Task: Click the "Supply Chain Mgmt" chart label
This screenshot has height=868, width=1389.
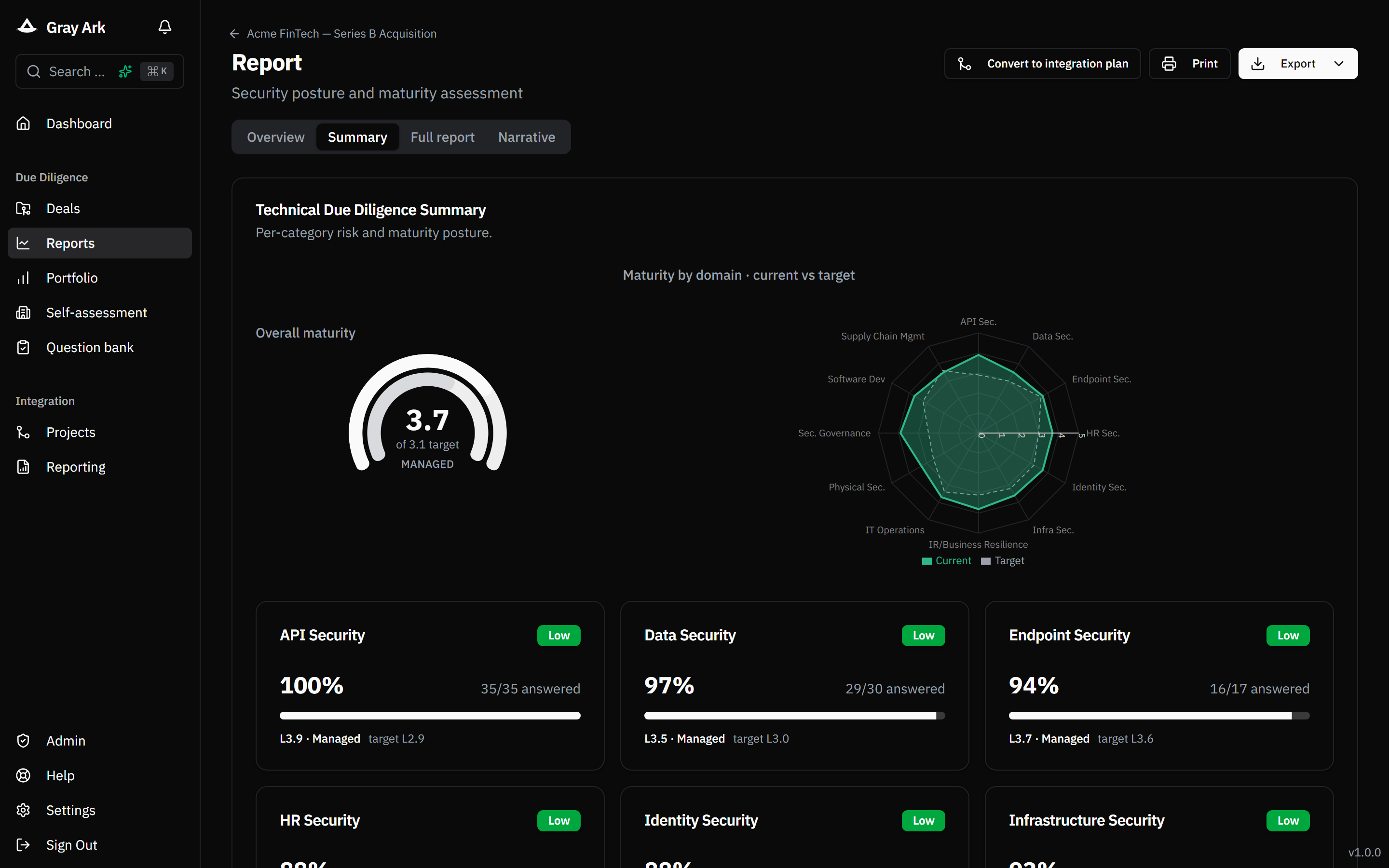Action: 882,336
